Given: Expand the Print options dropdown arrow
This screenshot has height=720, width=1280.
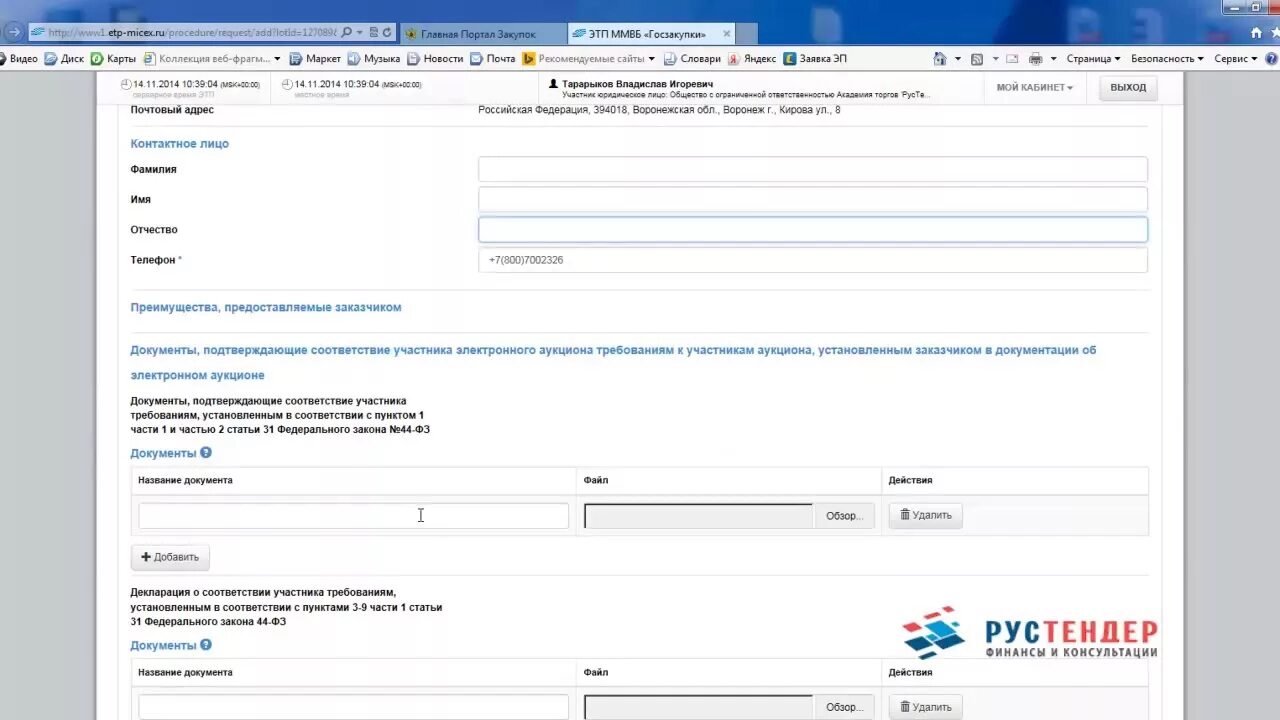Looking at the screenshot, I should point(1053,59).
